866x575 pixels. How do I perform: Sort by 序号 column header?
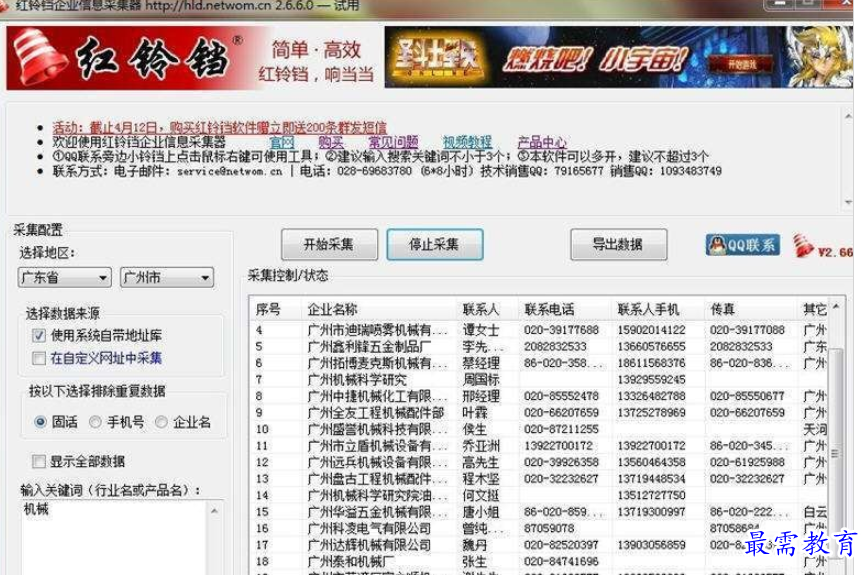tap(275, 309)
